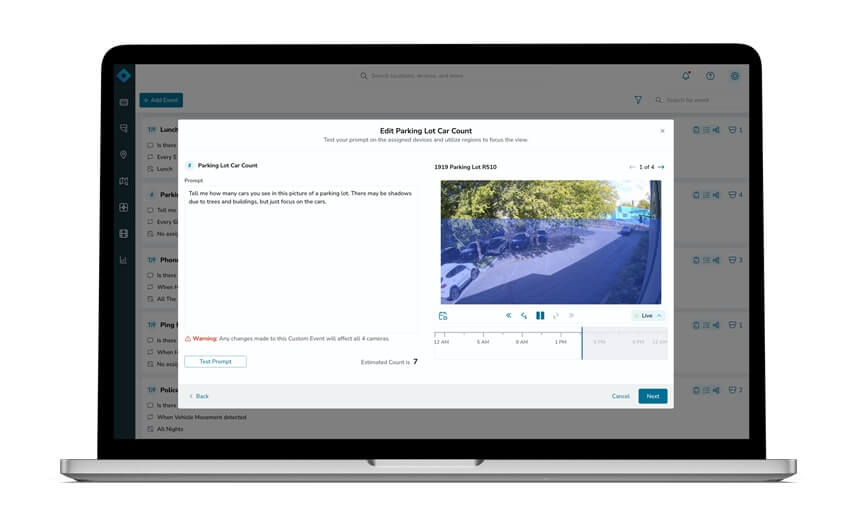Open the Live dropdown
The image size is (850, 520).
click(648, 316)
